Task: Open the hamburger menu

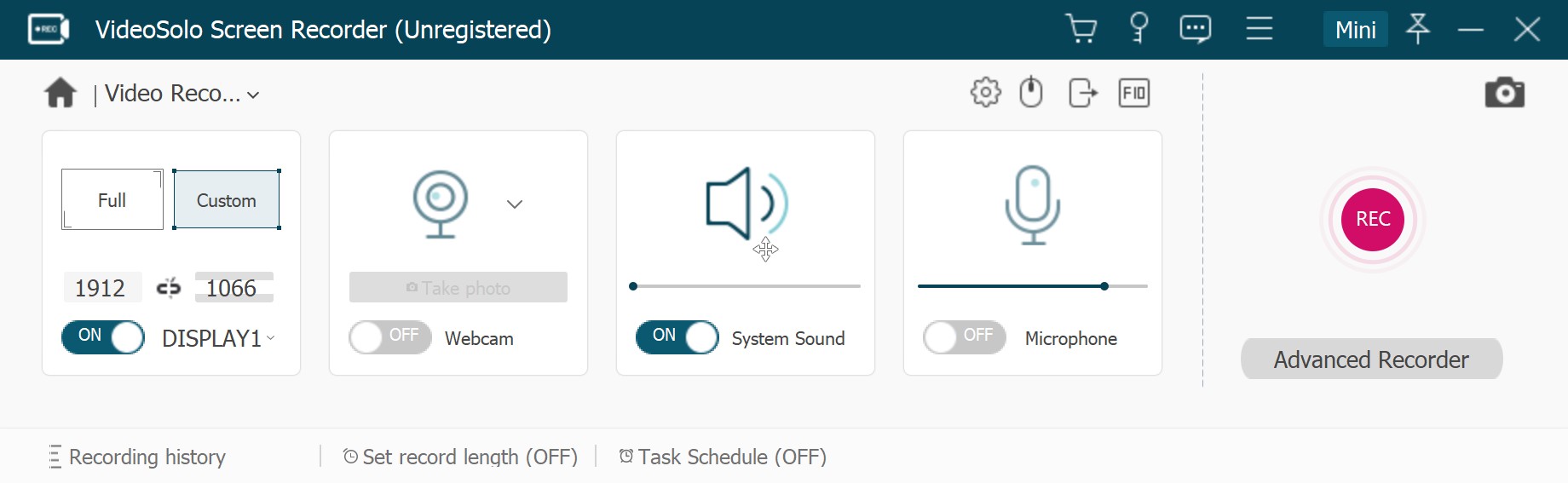Action: pos(1259,29)
